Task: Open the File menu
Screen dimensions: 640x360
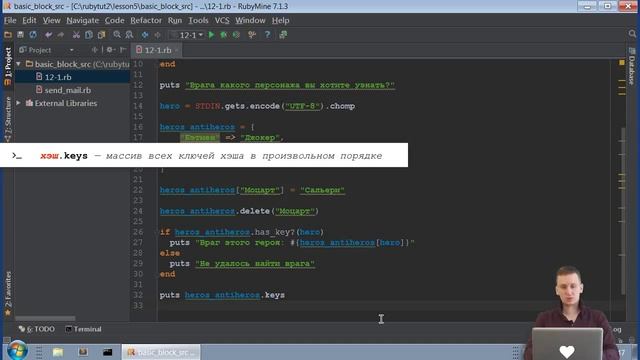Action: 10,20
